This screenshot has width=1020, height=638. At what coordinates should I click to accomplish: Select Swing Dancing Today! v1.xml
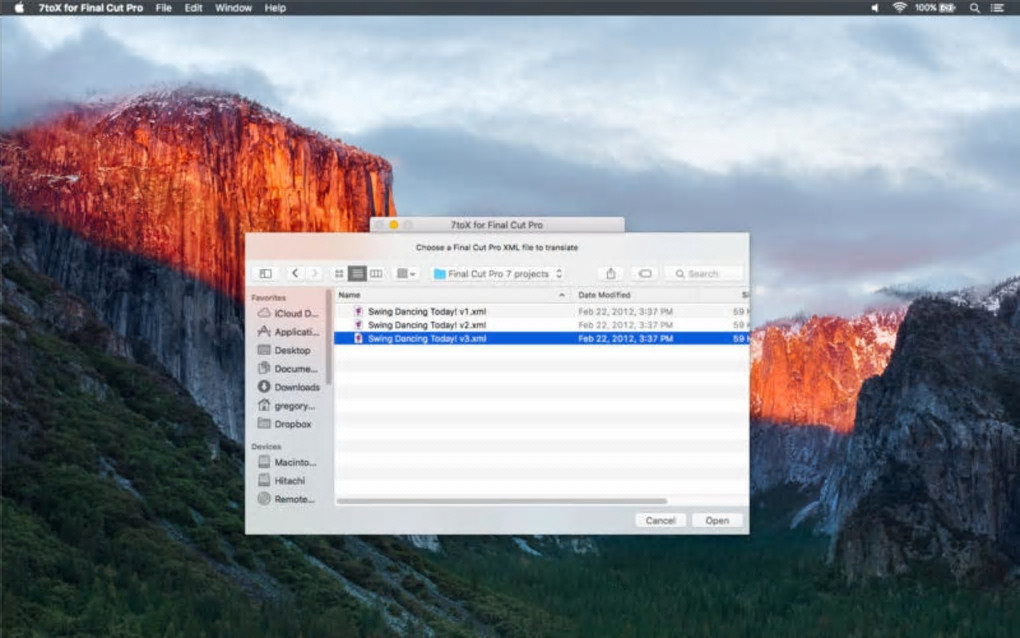(x=541, y=312)
